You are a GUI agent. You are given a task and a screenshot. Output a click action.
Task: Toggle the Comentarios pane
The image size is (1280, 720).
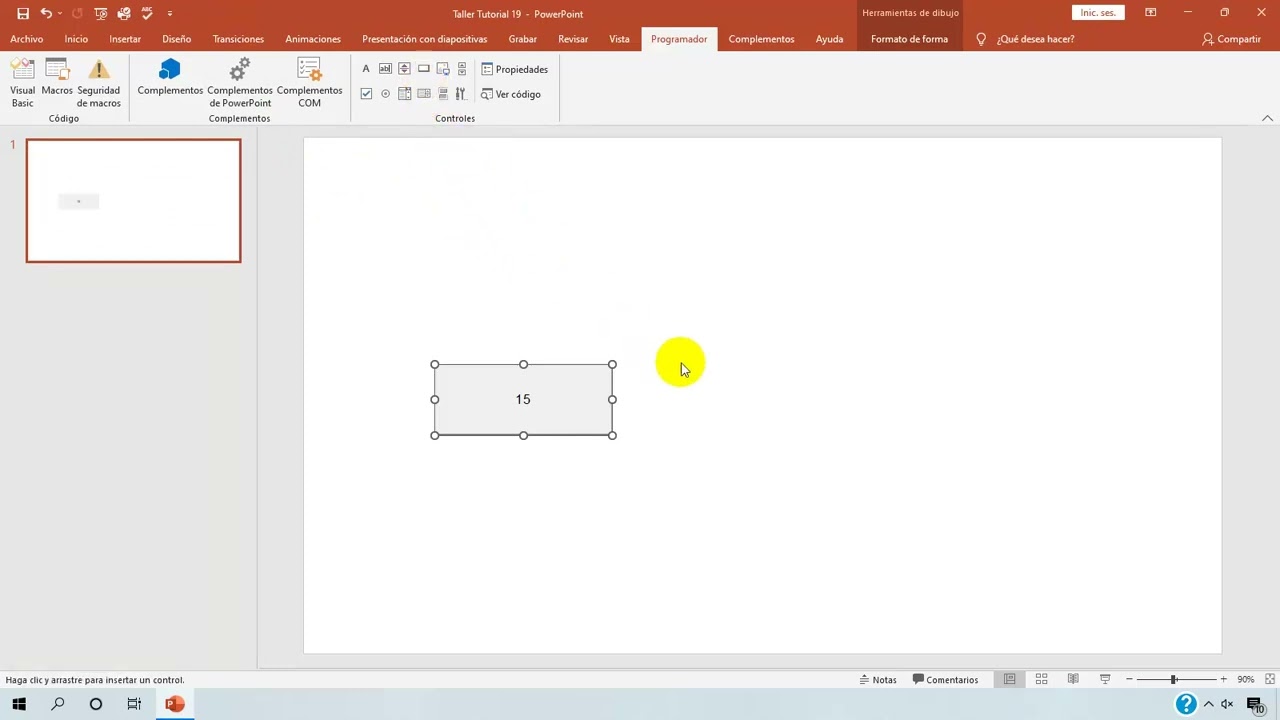tap(945, 680)
